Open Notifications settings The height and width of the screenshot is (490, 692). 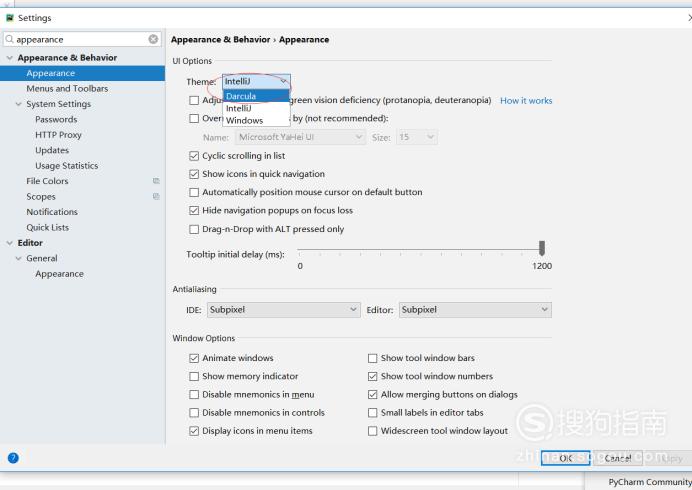(52, 212)
